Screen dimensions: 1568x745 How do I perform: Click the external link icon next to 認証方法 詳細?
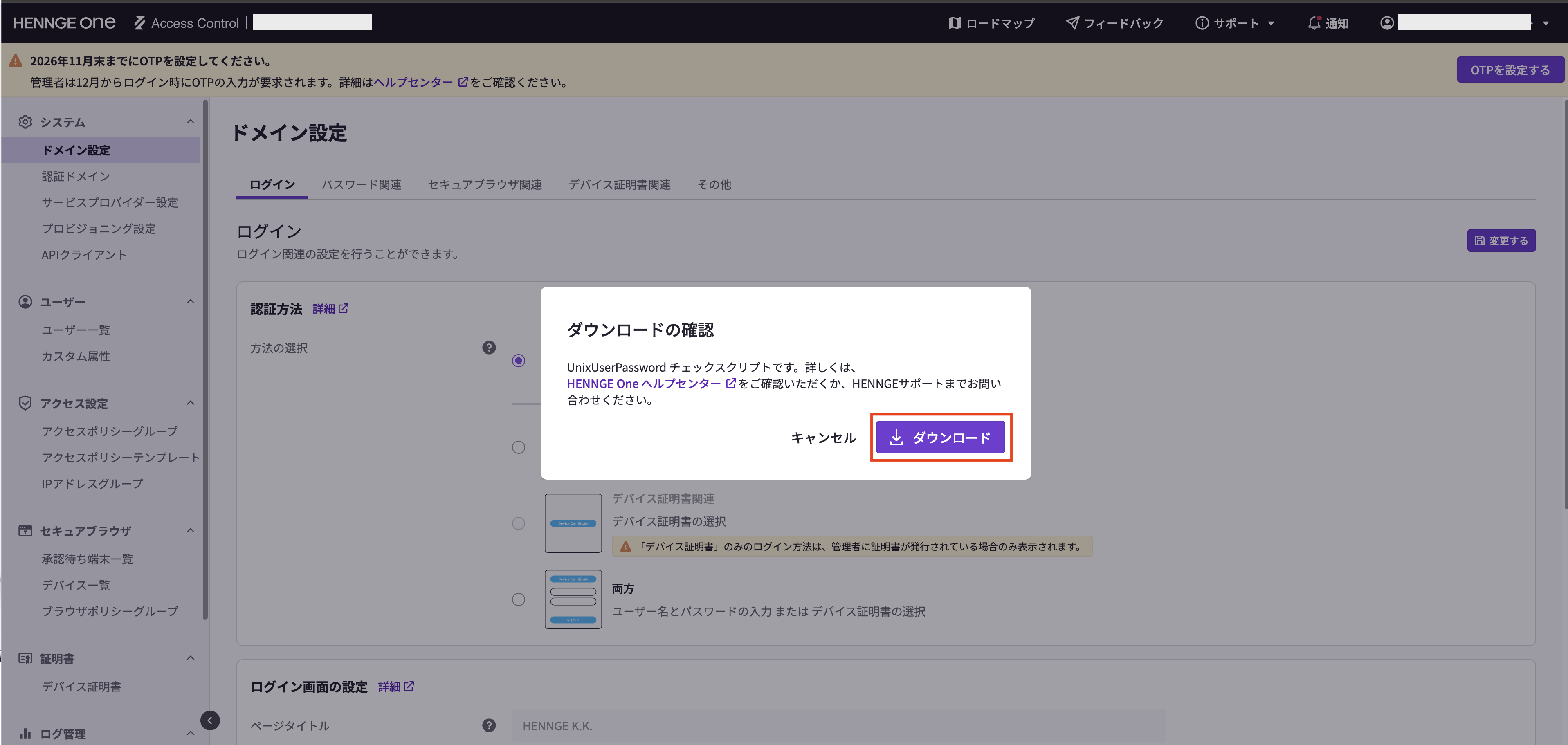(343, 309)
